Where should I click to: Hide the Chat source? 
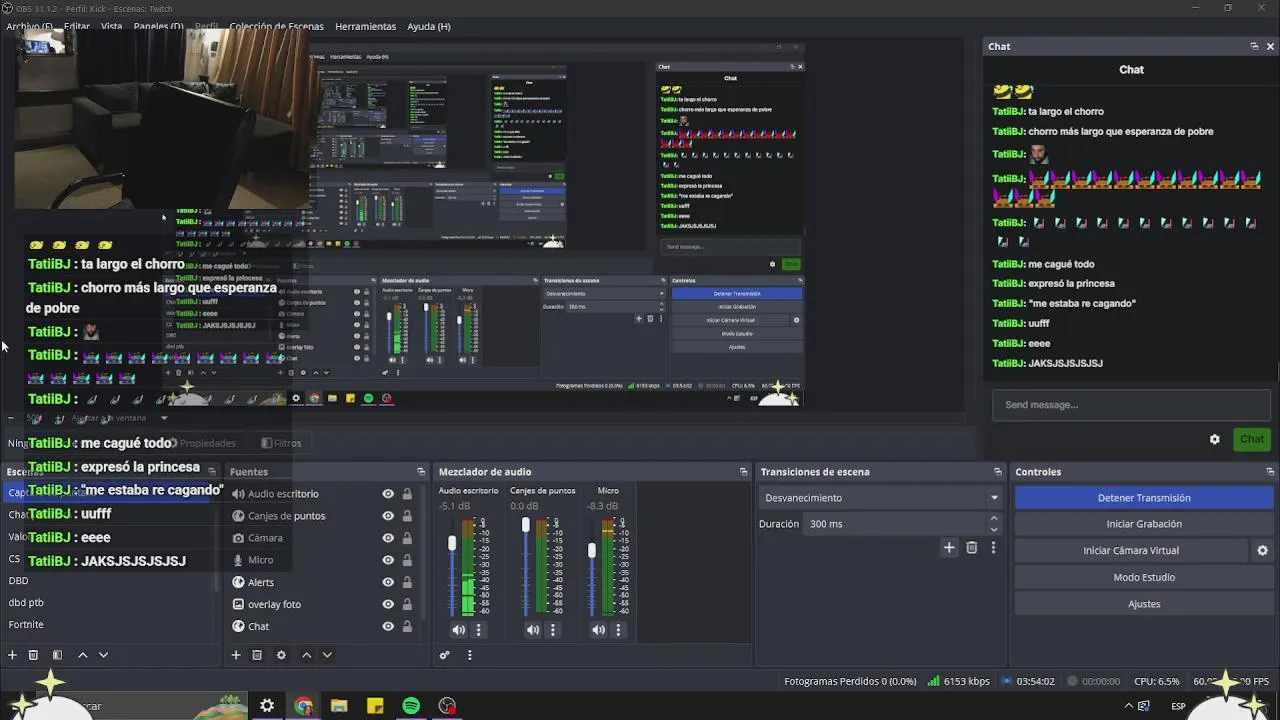[x=388, y=626]
